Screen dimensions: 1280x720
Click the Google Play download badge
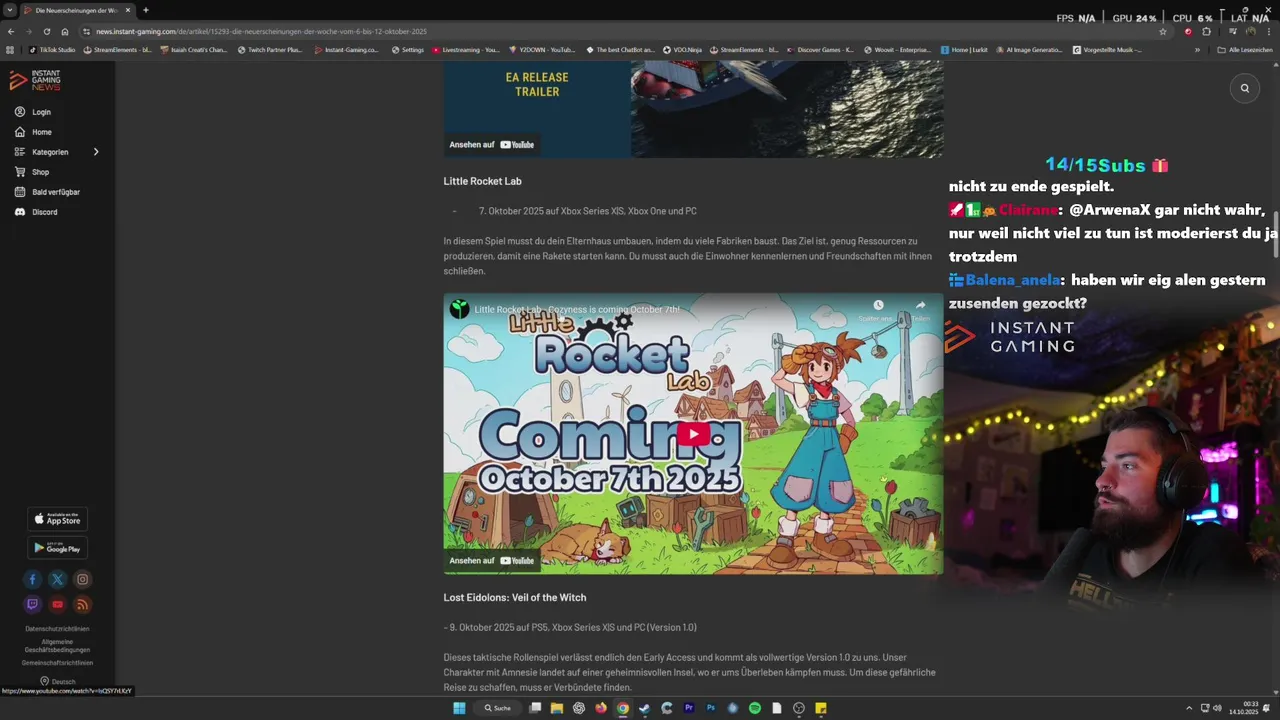[x=57, y=547]
